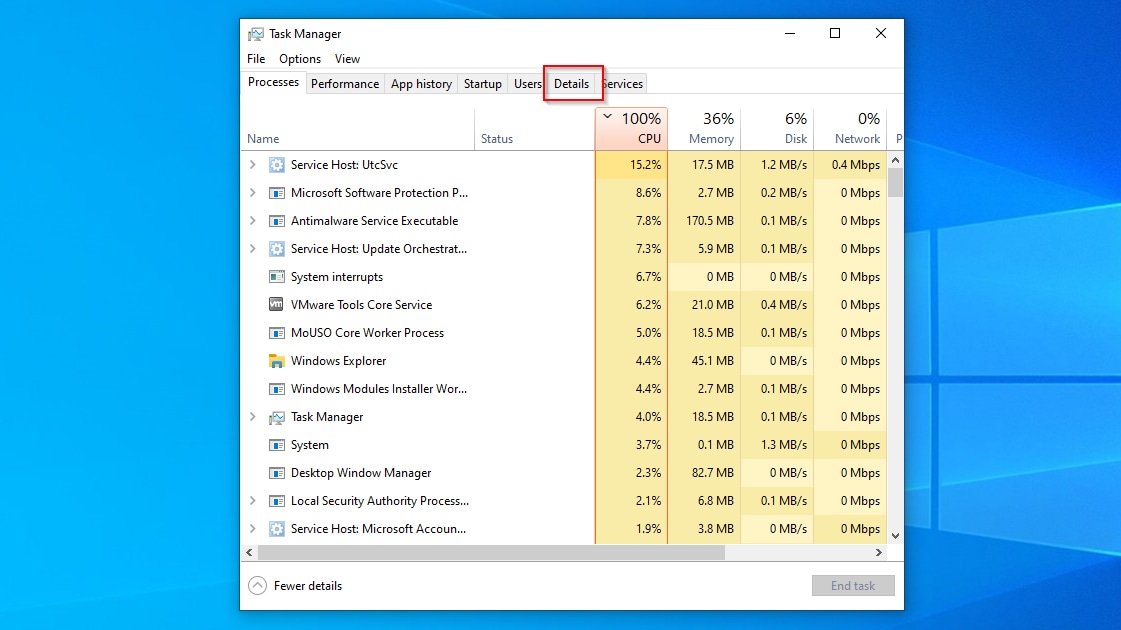Expand Service Host: Update Orchestrator group
Viewport: 1121px width, 630px height.
[x=252, y=249]
